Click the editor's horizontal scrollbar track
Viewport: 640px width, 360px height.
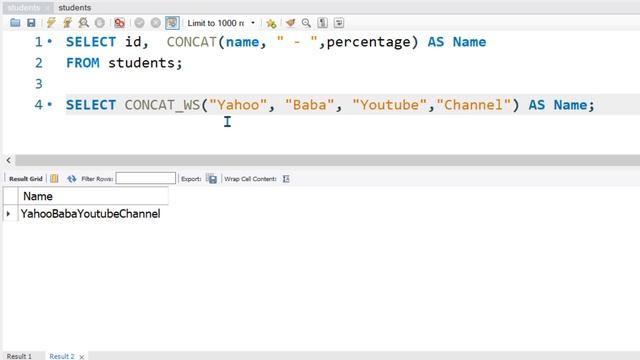point(327,160)
